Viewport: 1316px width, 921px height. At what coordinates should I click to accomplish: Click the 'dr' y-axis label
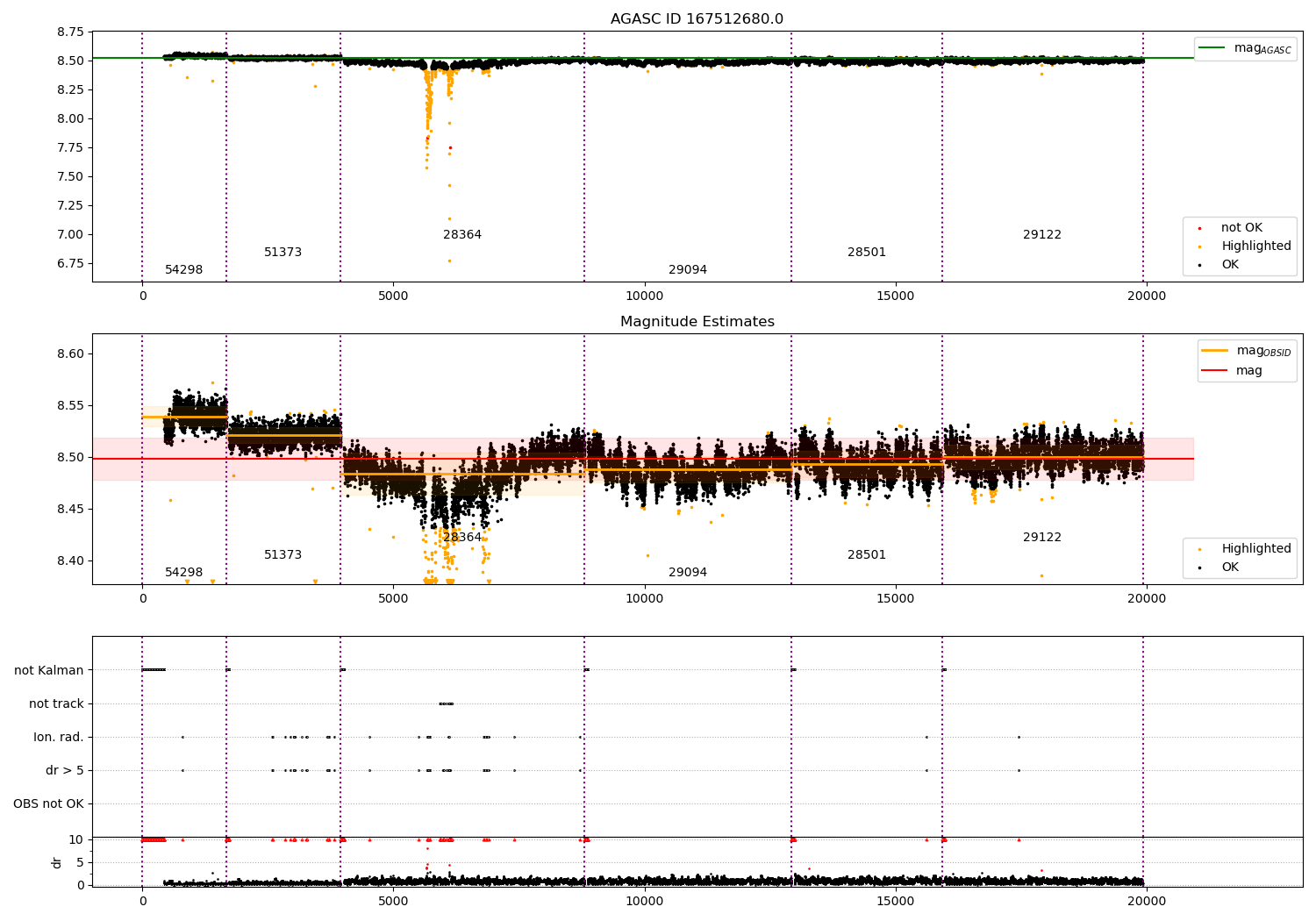coord(57,862)
